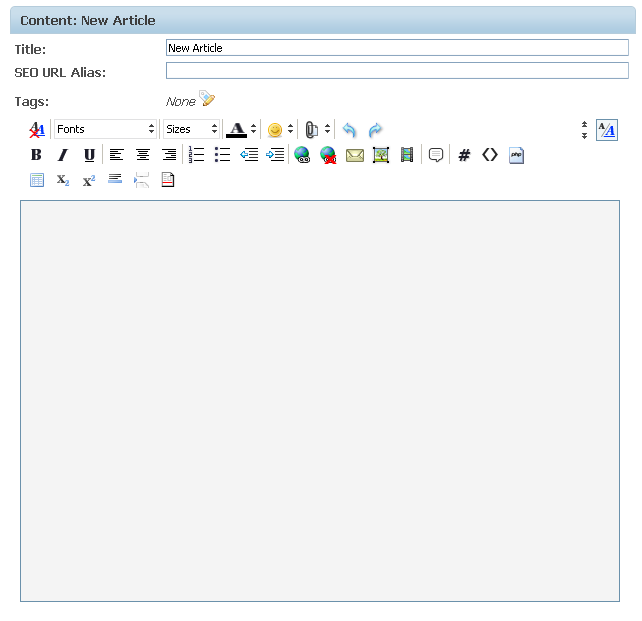Wrap selection in quote bubble tag

coord(436,155)
